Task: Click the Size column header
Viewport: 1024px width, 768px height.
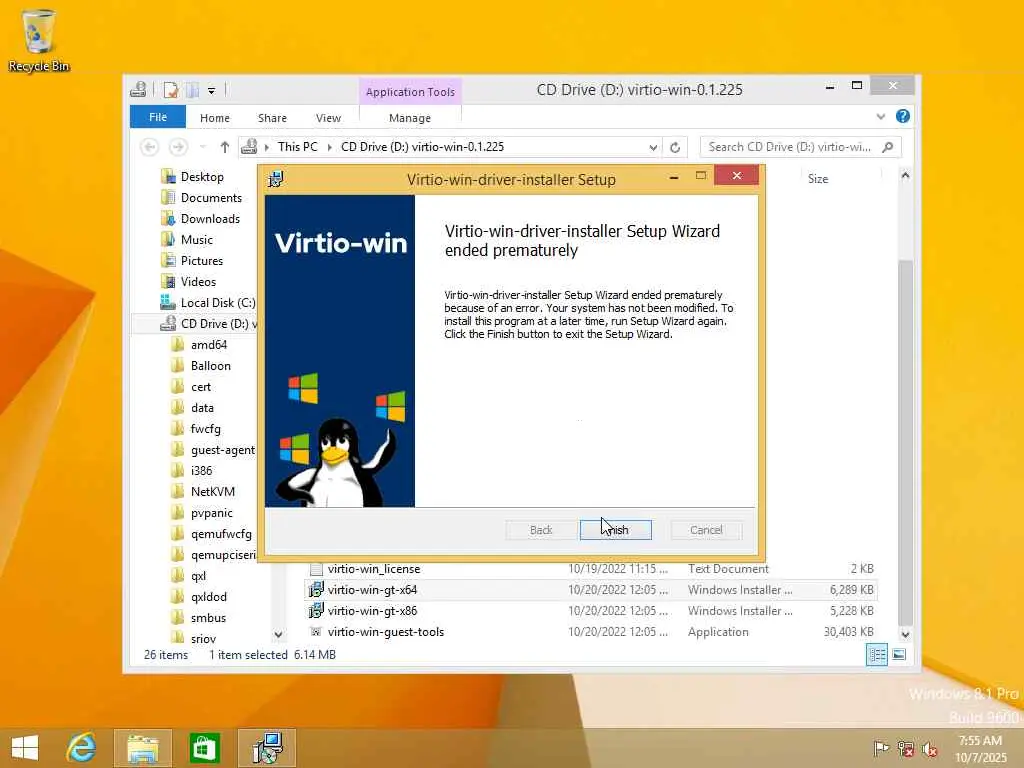Action: tap(818, 179)
